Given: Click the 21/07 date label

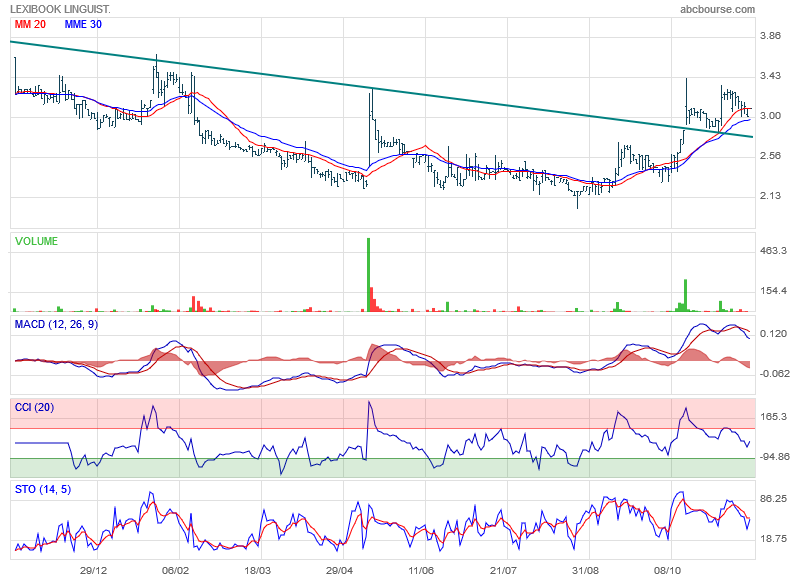Looking at the screenshot, I should click(x=503, y=570).
